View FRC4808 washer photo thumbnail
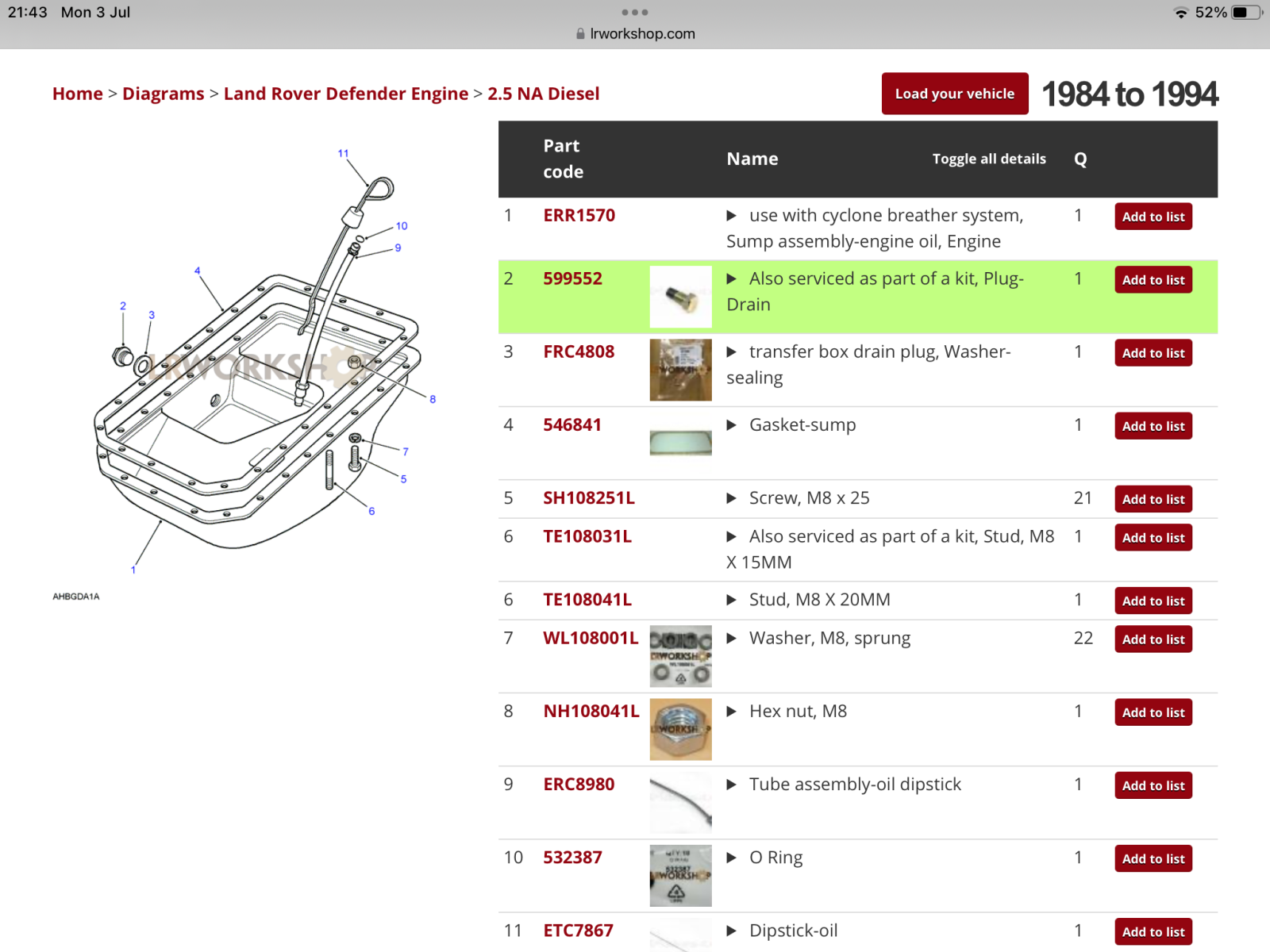This screenshot has width=1270, height=952. [x=681, y=370]
